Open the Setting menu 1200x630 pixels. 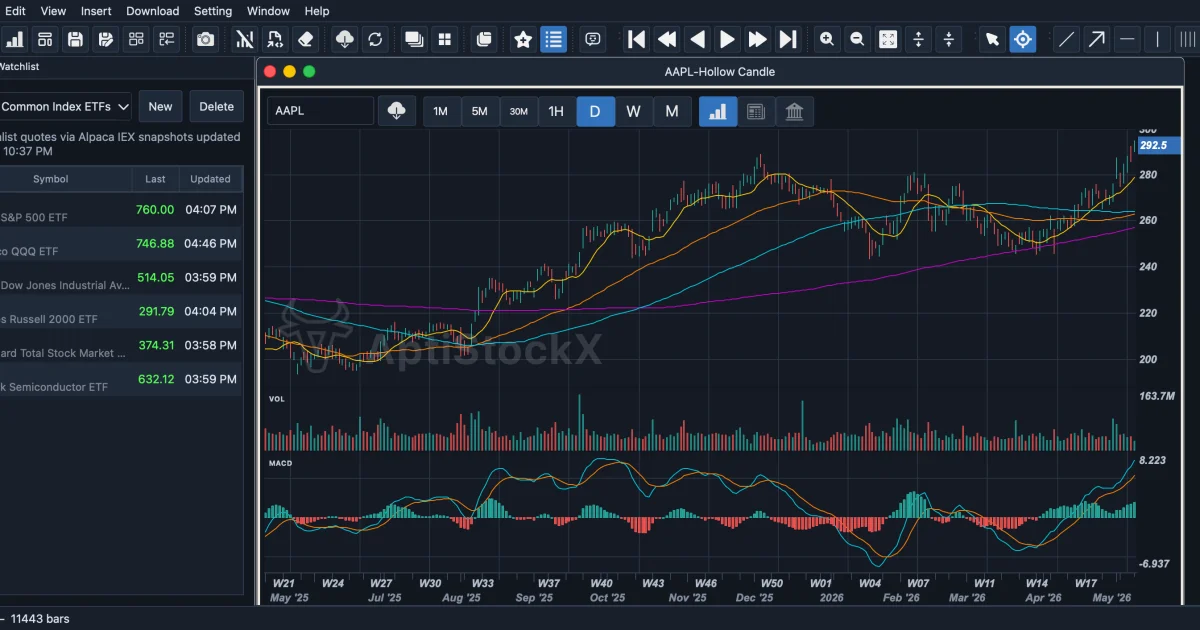coord(213,11)
